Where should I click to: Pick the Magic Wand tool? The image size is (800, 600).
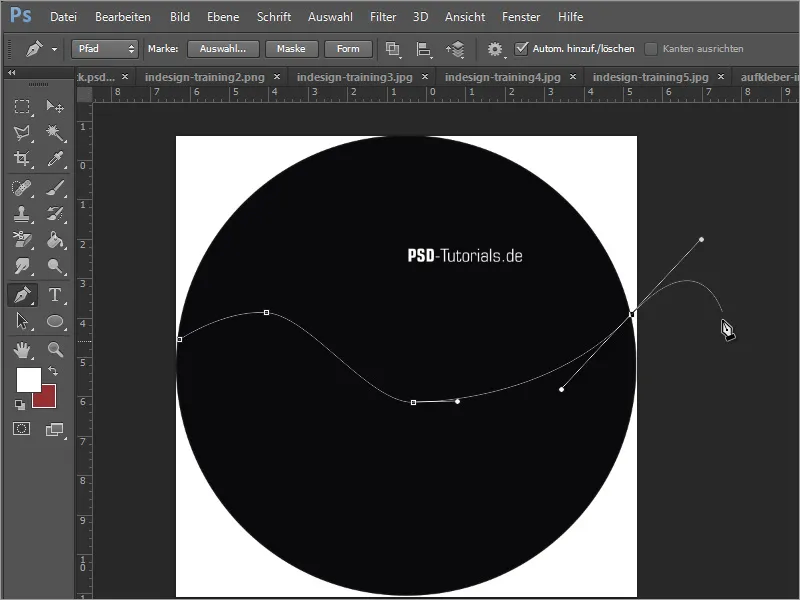tap(55, 133)
